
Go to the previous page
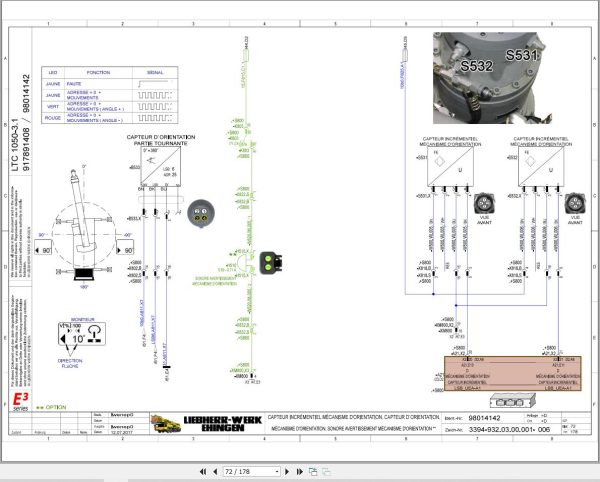pos(215,472)
